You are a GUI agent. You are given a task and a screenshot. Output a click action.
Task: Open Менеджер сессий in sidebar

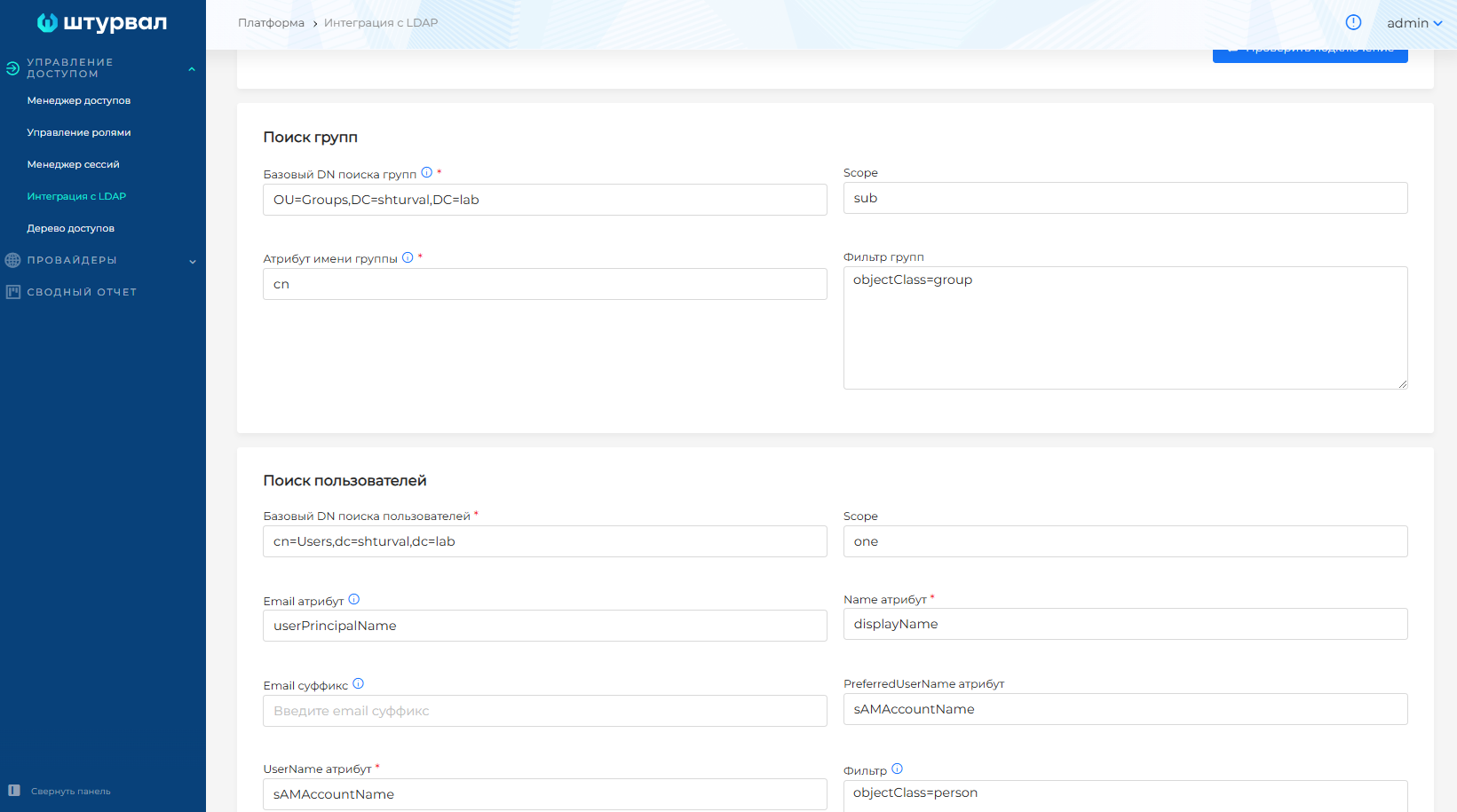tap(73, 164)
